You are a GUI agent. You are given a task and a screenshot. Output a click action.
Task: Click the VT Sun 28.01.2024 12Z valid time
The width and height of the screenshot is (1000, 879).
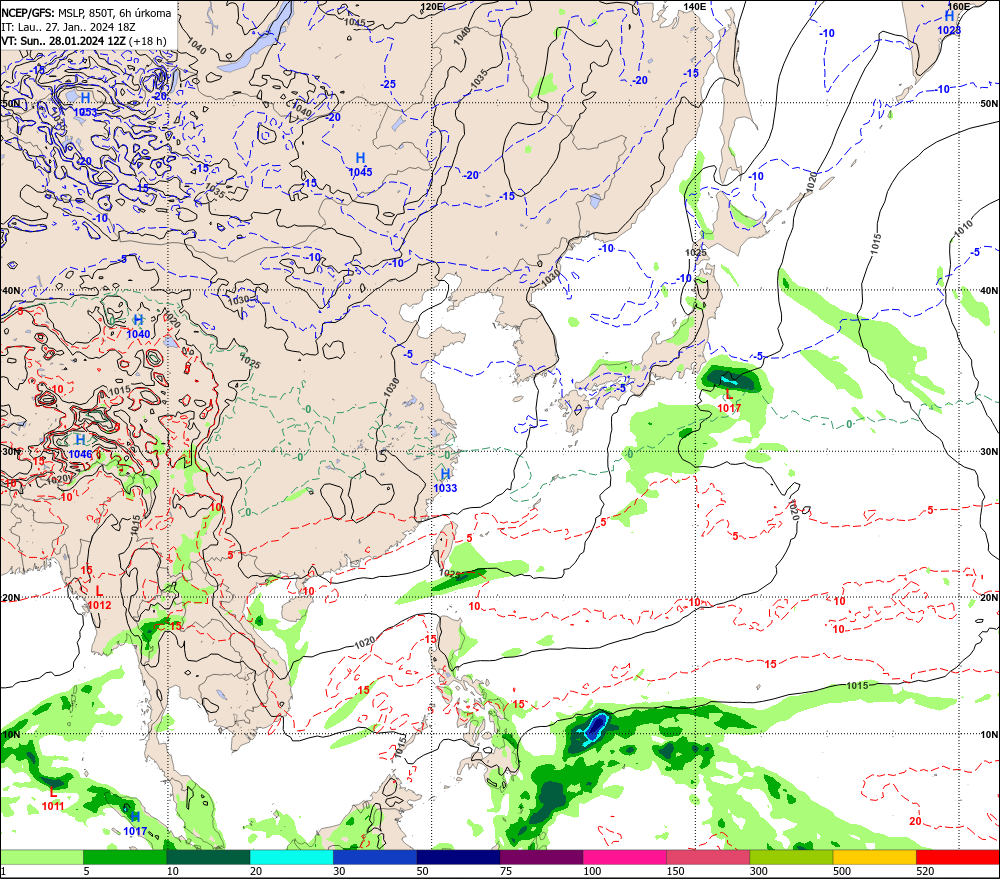84,41
